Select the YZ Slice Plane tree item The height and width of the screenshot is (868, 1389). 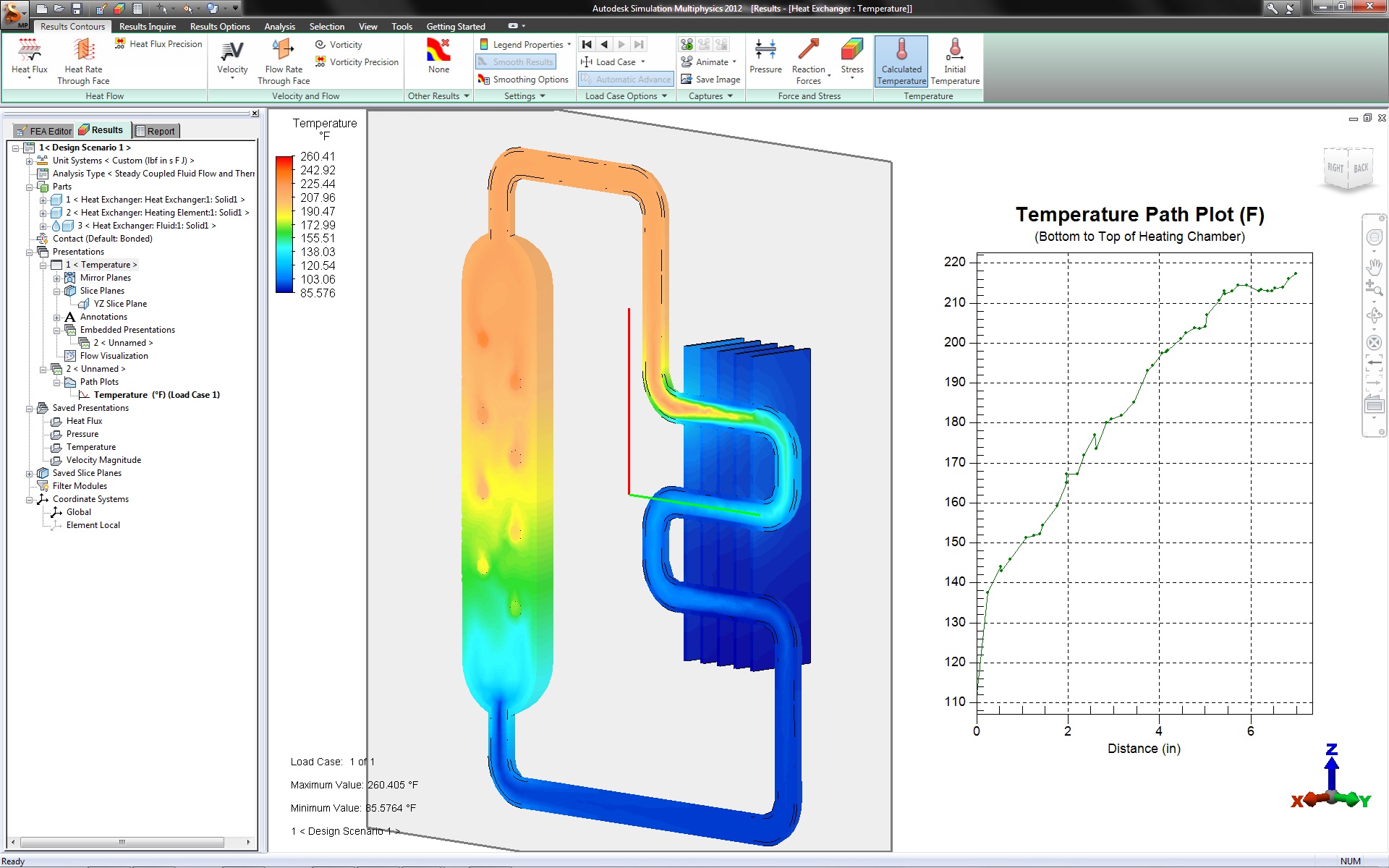coord(120,304)
